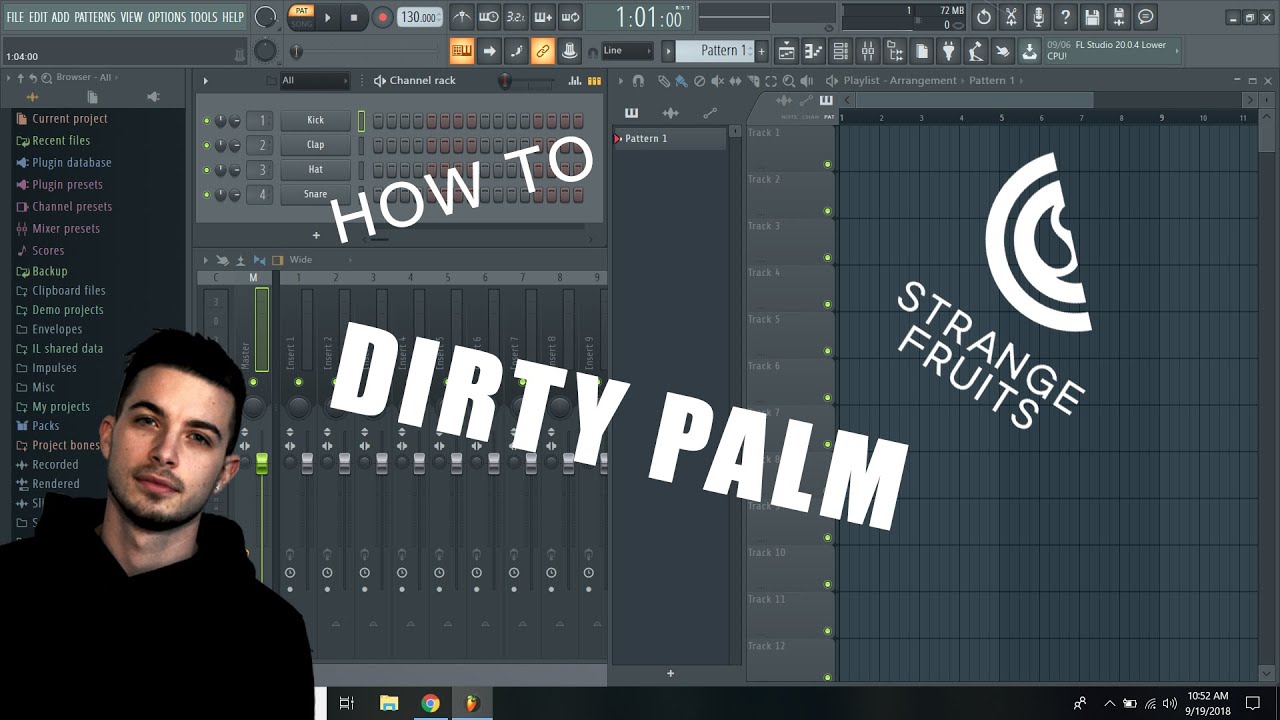The height and width of the screenshot is (720, 1280).
Task: Open the Pattern 1 selector dropdown
Action: tap(717, 51)
